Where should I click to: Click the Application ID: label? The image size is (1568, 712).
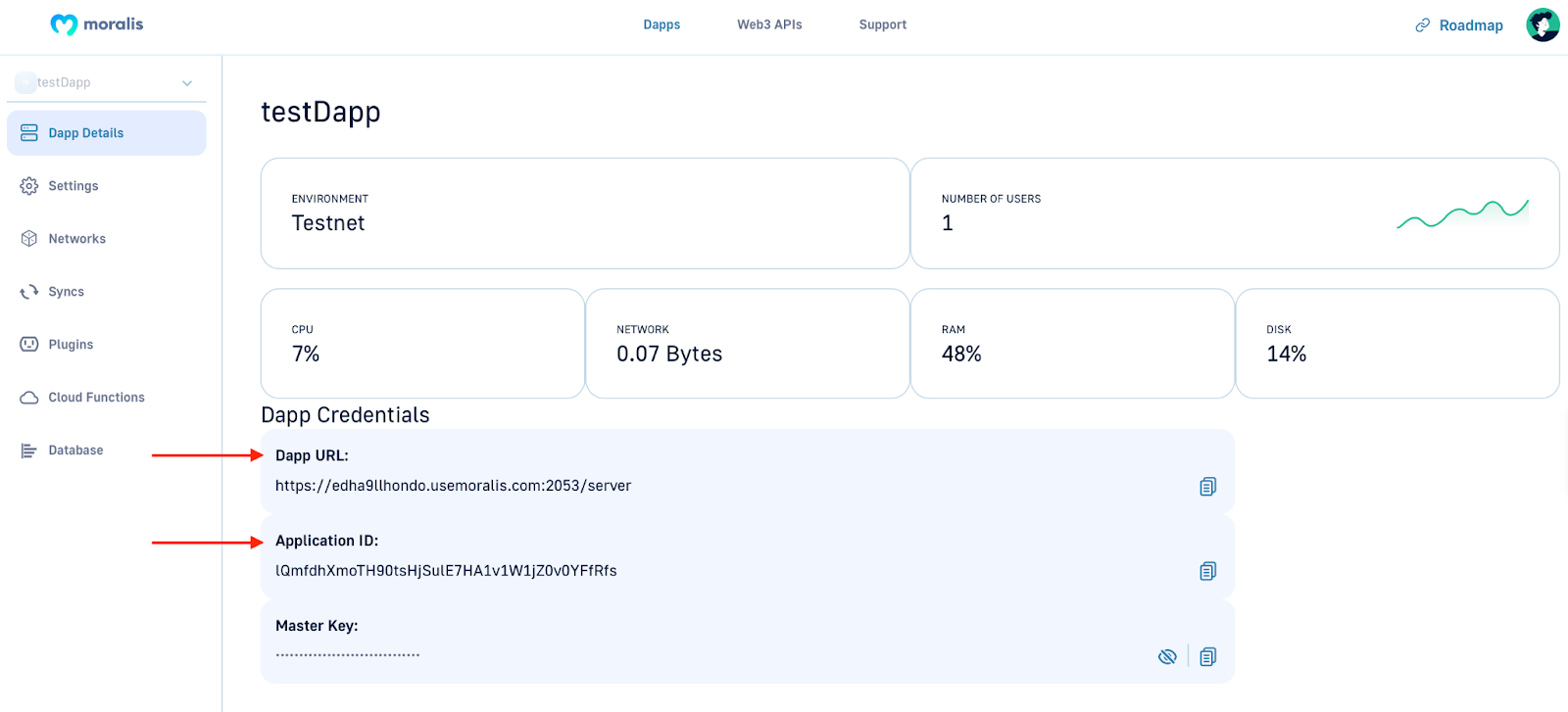(x=326, y=541)
